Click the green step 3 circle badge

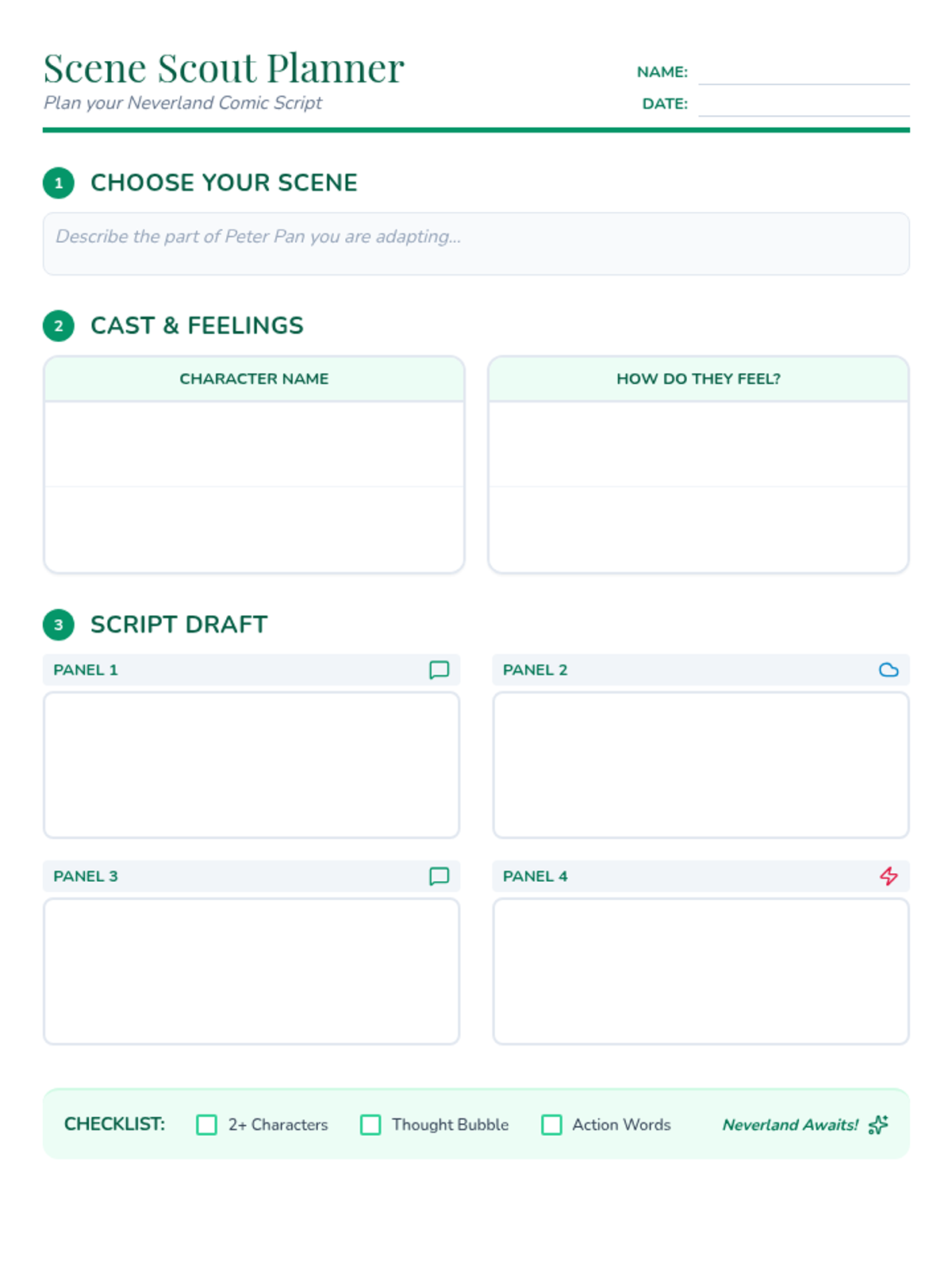click(x=59, y=625)
